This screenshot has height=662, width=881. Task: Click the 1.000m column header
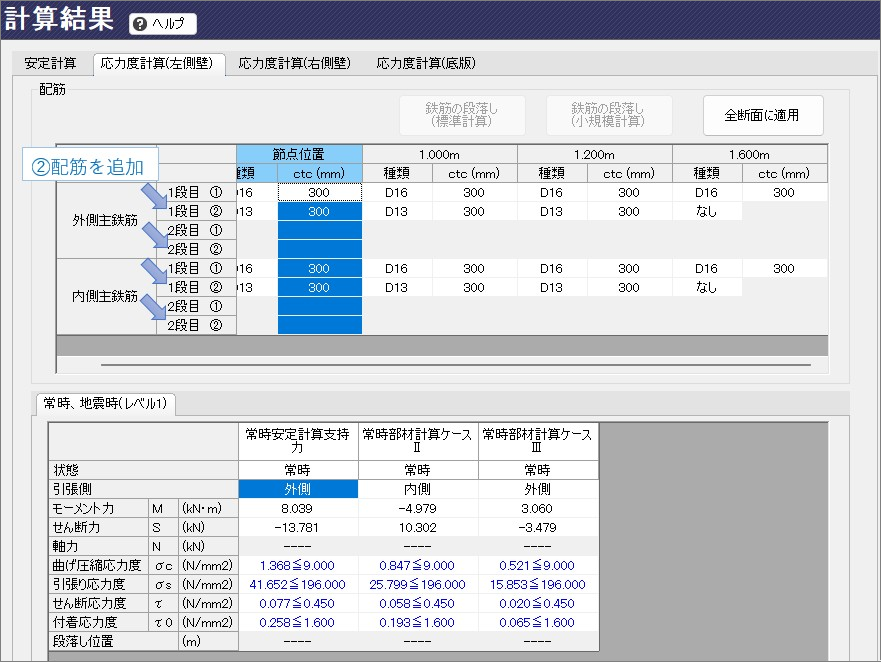click(439, 154)
